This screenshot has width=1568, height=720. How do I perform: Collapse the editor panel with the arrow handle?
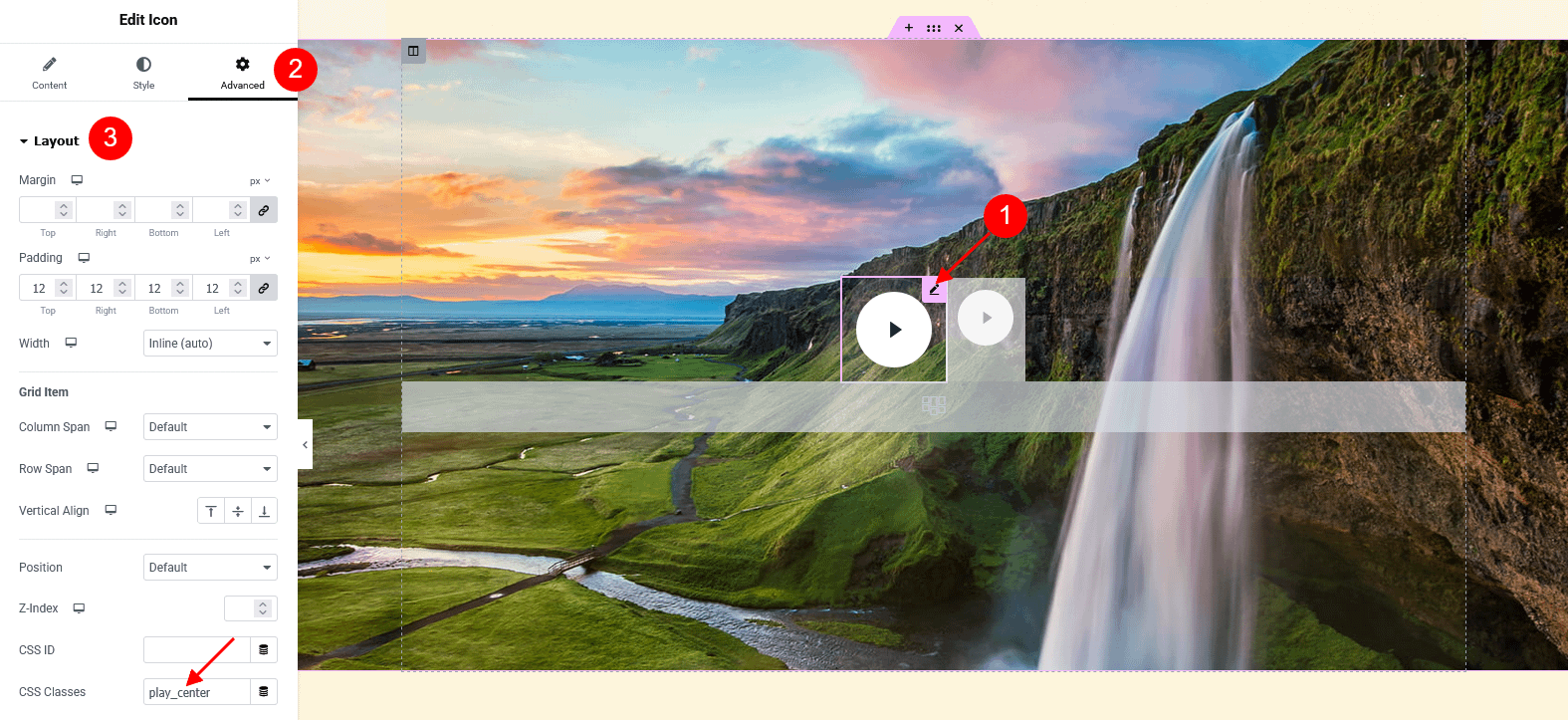tap(305, 445)
